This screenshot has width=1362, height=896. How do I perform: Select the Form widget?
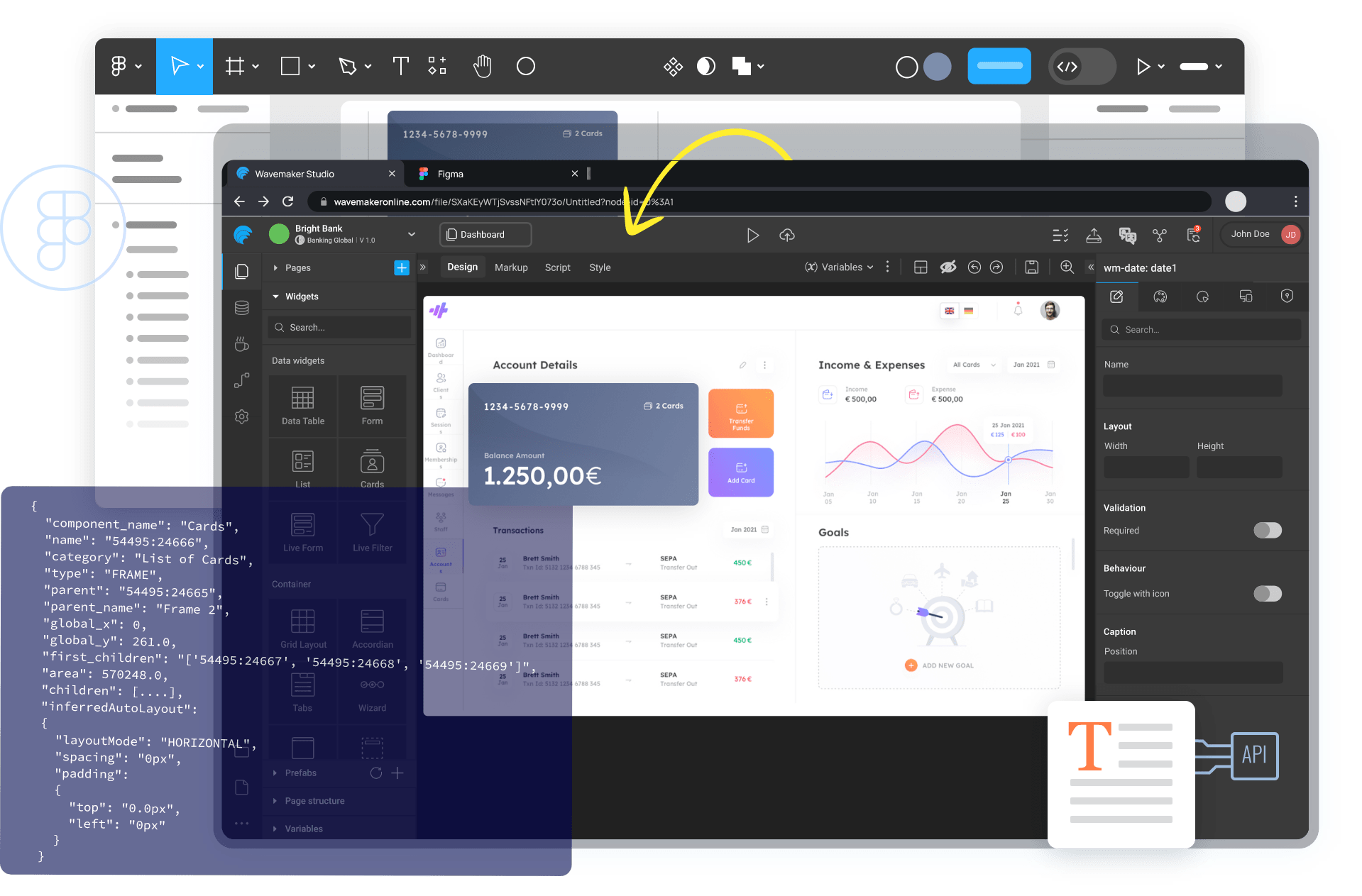pyautogui.click(x=372, y=406)
